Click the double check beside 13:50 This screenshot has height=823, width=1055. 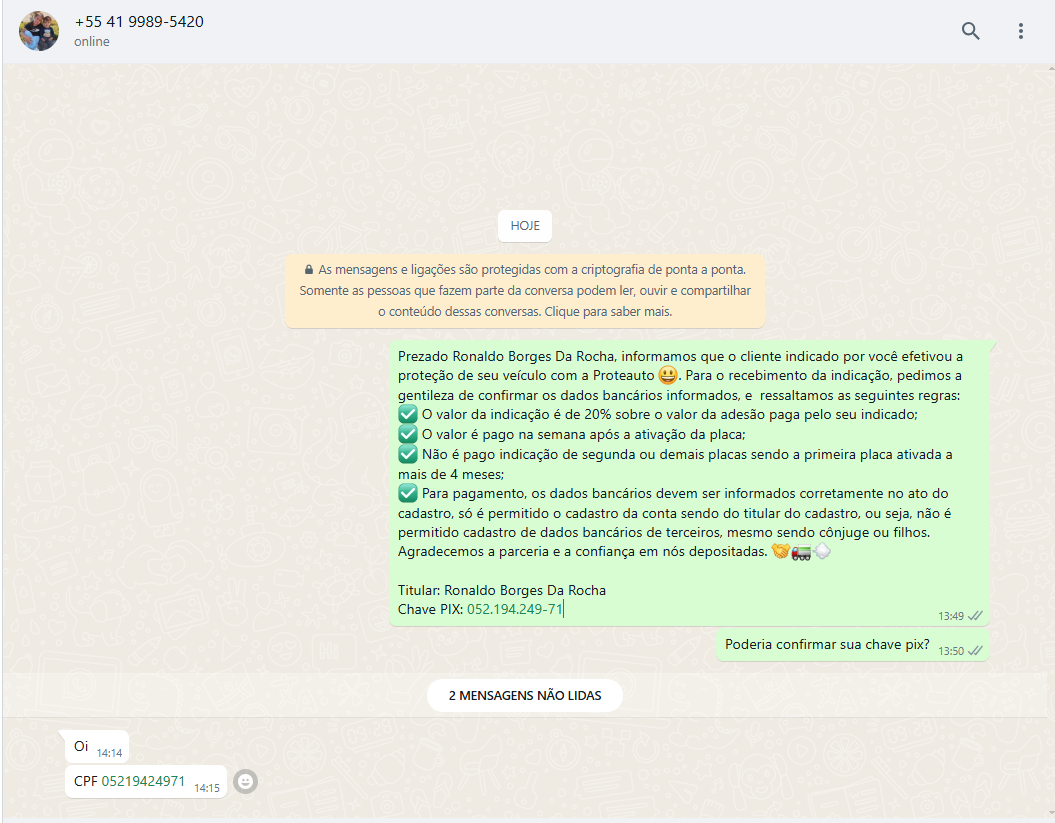974,651
